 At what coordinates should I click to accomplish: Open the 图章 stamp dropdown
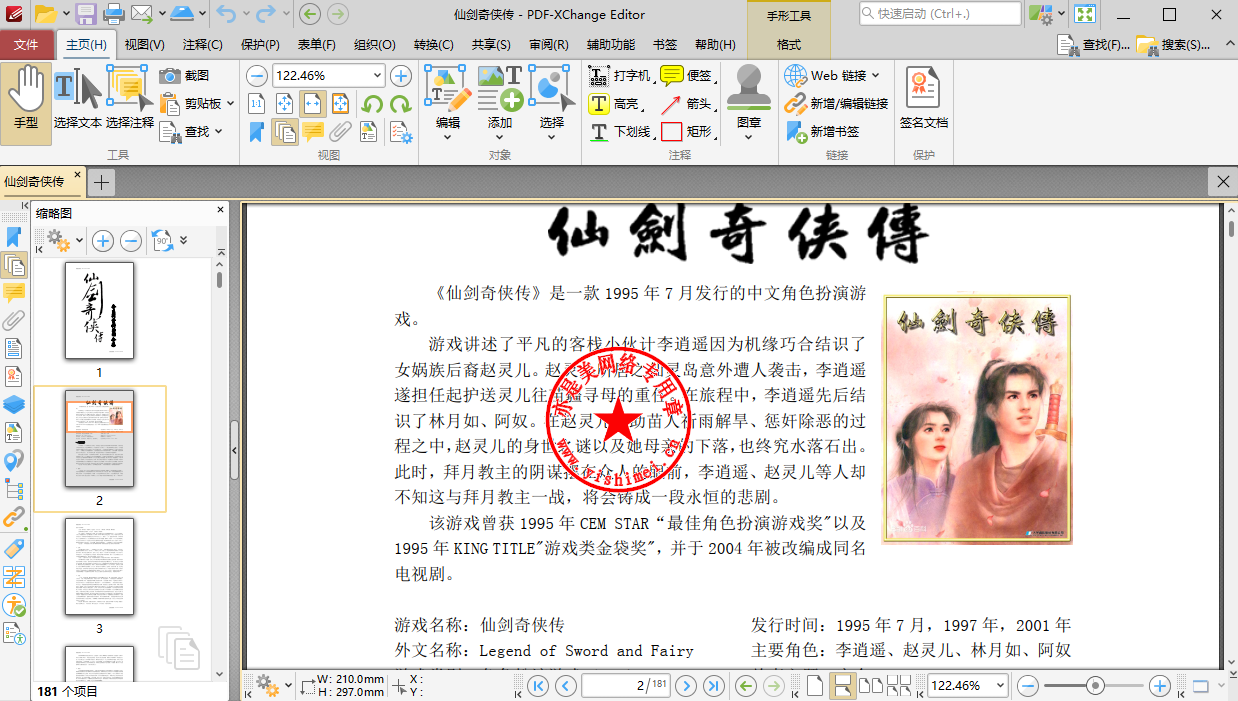(749, 102)
